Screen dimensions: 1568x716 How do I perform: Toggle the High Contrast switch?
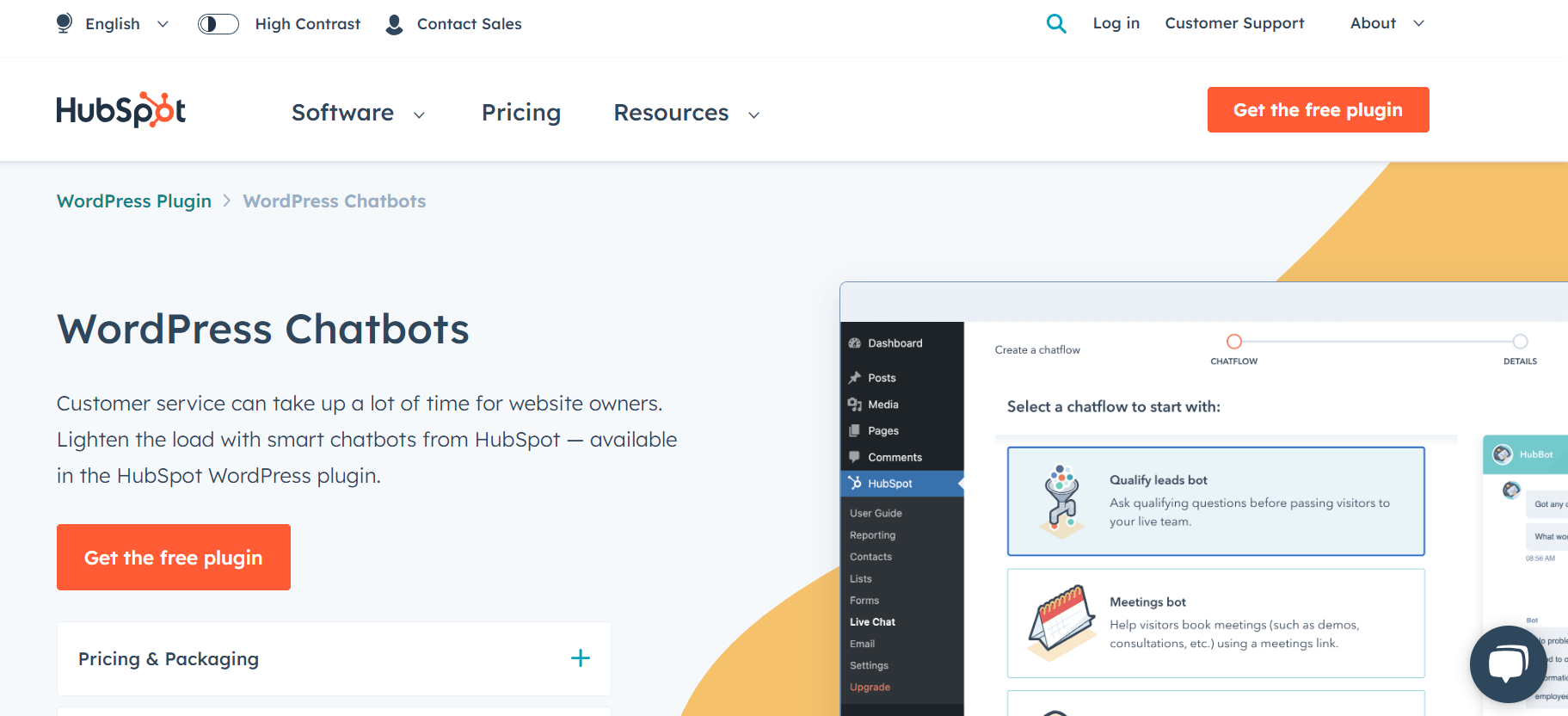[x=218, y=24]
